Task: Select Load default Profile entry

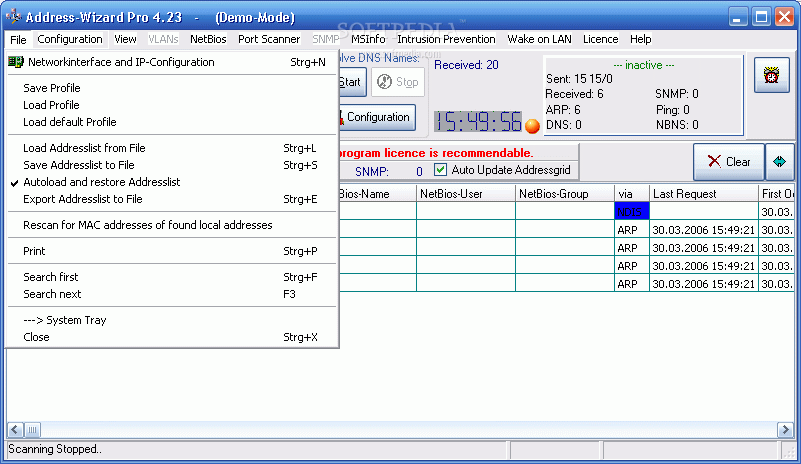Action: pos(172,122)
